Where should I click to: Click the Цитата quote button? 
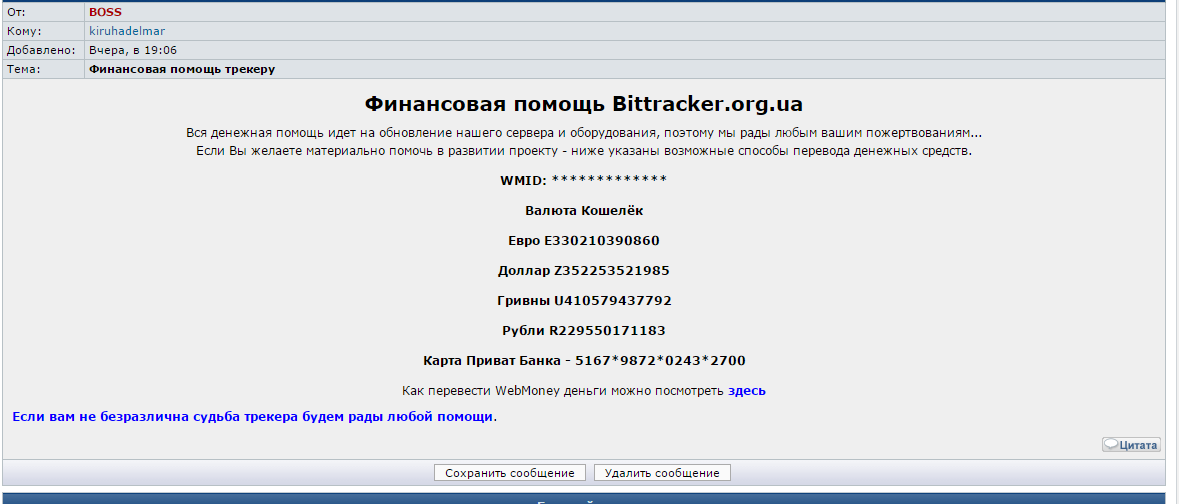[1131, 445]
